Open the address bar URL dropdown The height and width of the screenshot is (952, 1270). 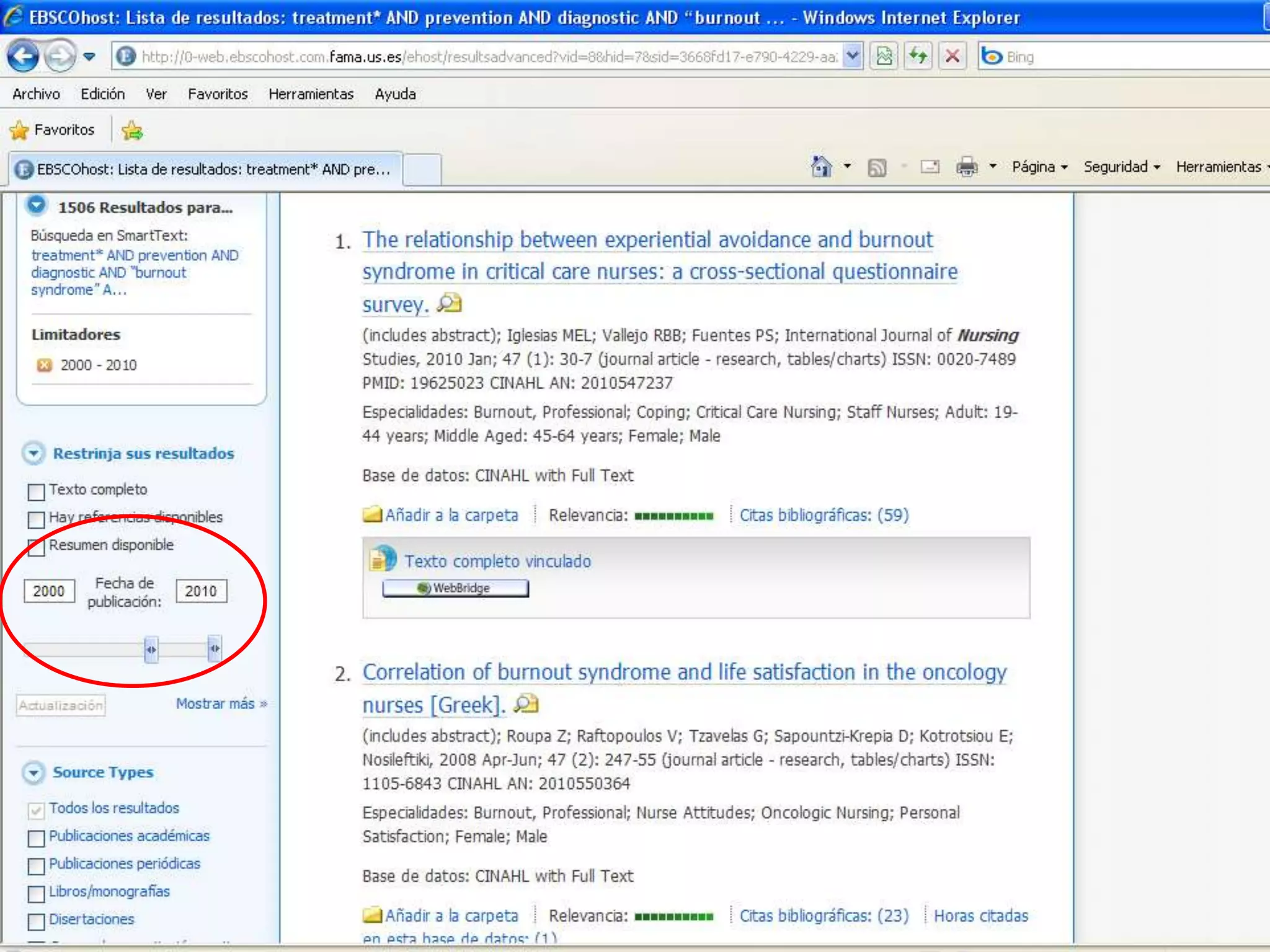click(x=853, y=56)
